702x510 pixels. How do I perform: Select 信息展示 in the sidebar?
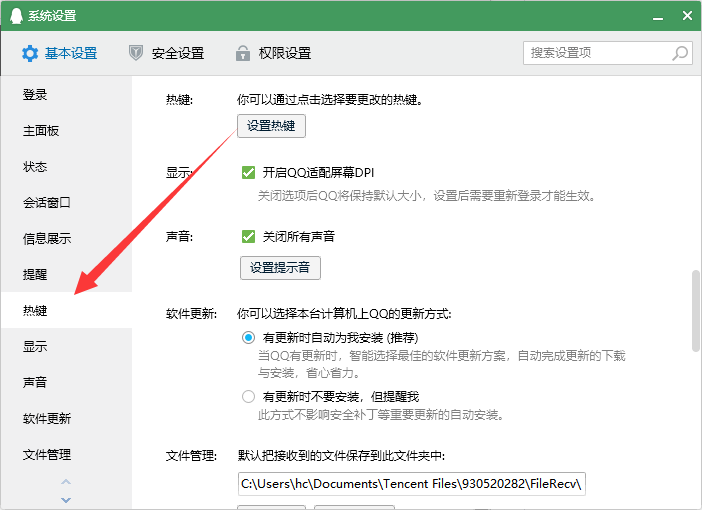(x=66, y=238)
